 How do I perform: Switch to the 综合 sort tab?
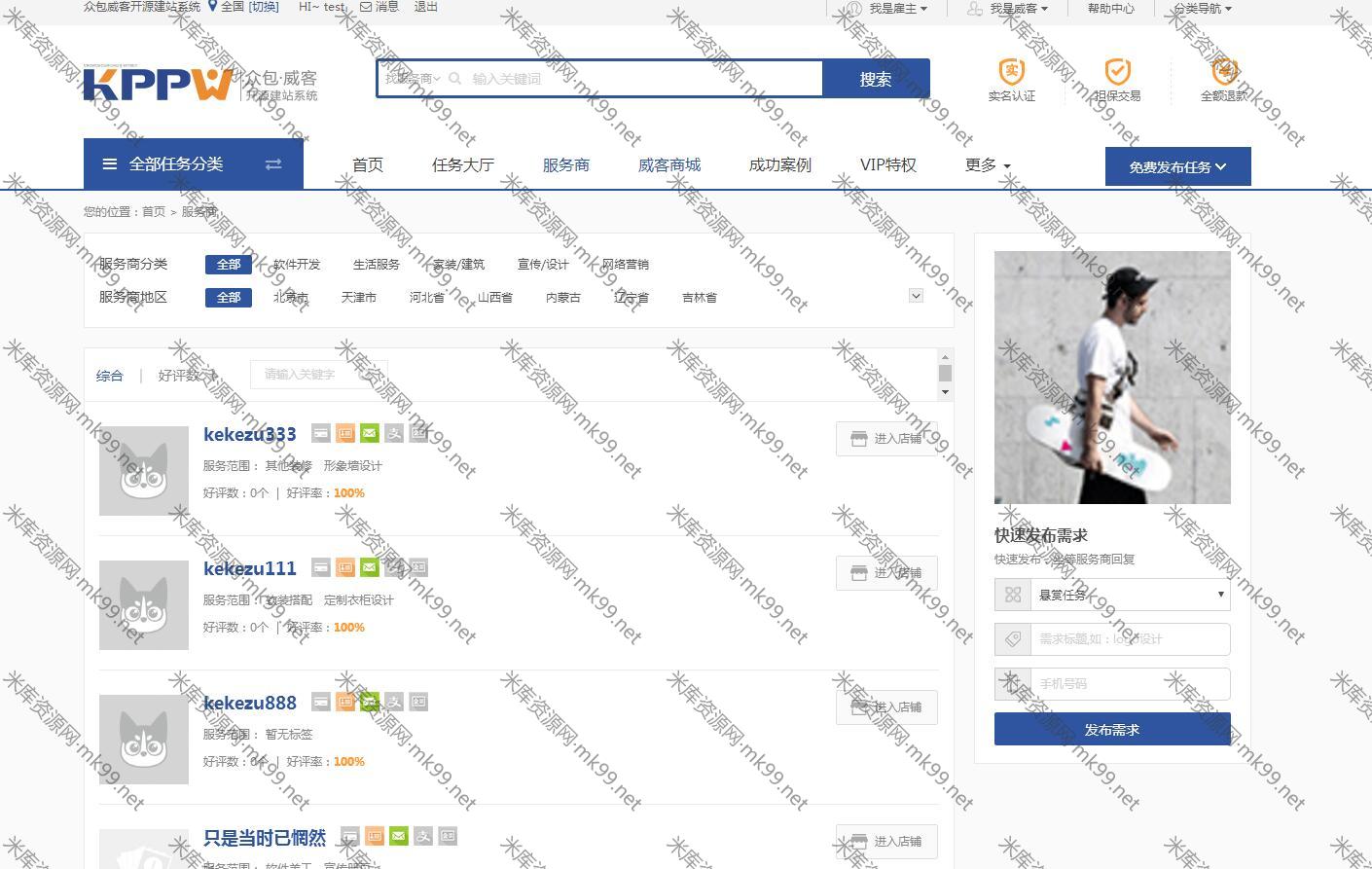coord(110,376)
